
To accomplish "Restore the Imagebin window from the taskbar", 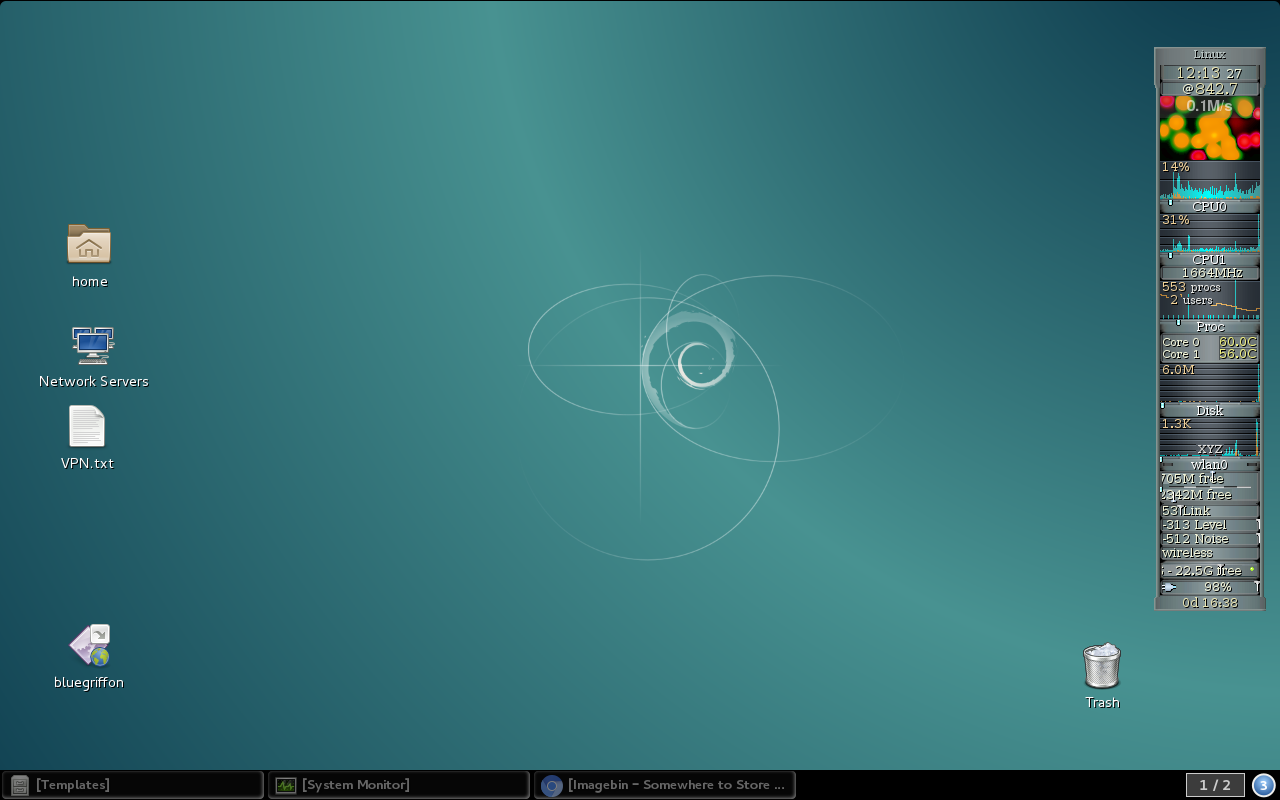I will click(665, 785).
